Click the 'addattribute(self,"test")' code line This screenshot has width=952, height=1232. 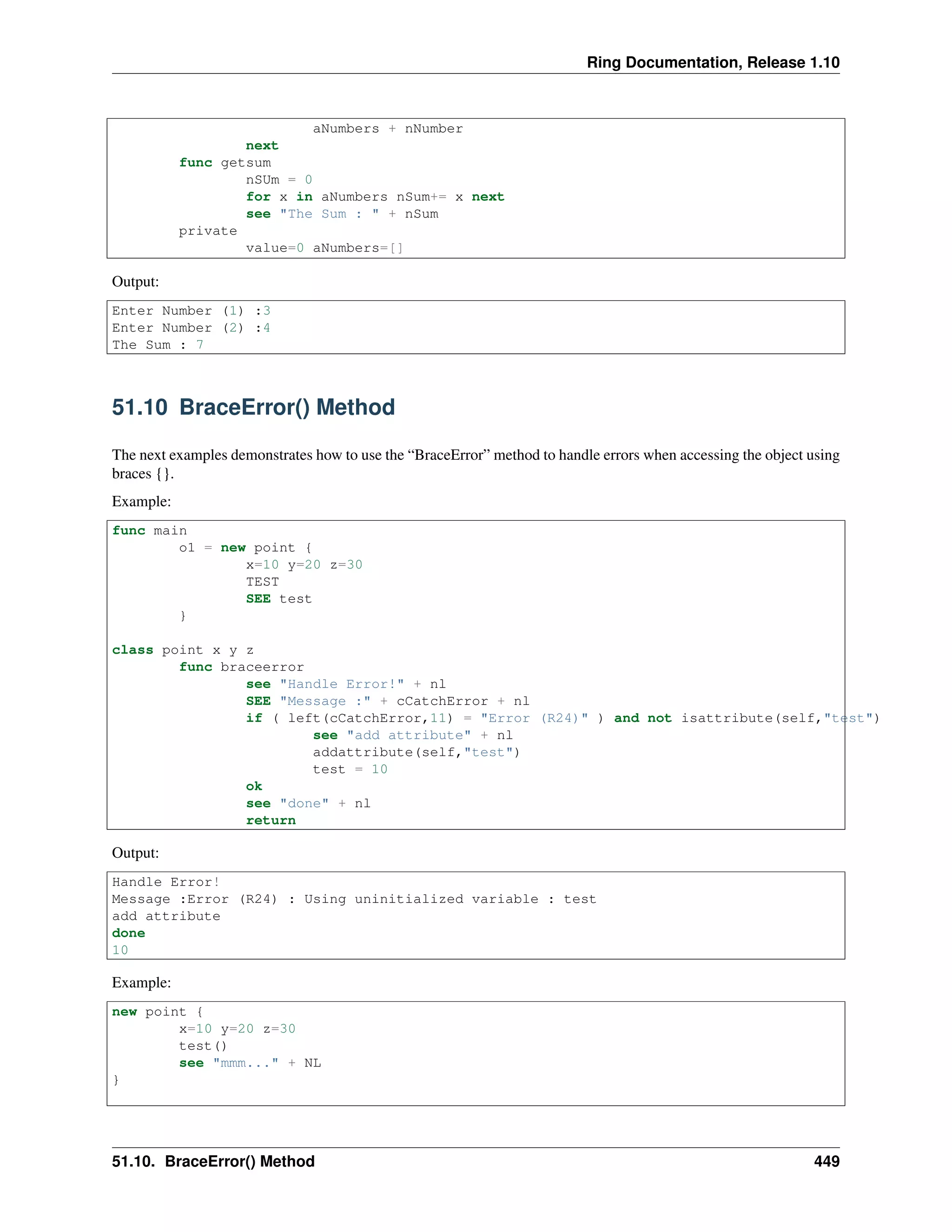click(416, 753)
